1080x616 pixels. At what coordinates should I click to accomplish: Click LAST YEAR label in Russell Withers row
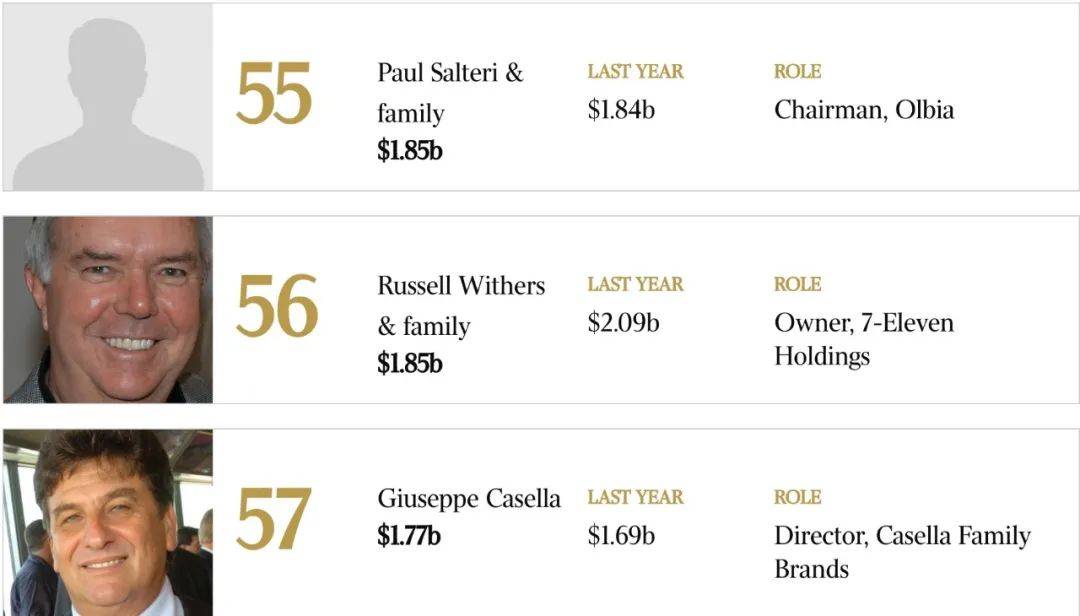coord(636,284)
